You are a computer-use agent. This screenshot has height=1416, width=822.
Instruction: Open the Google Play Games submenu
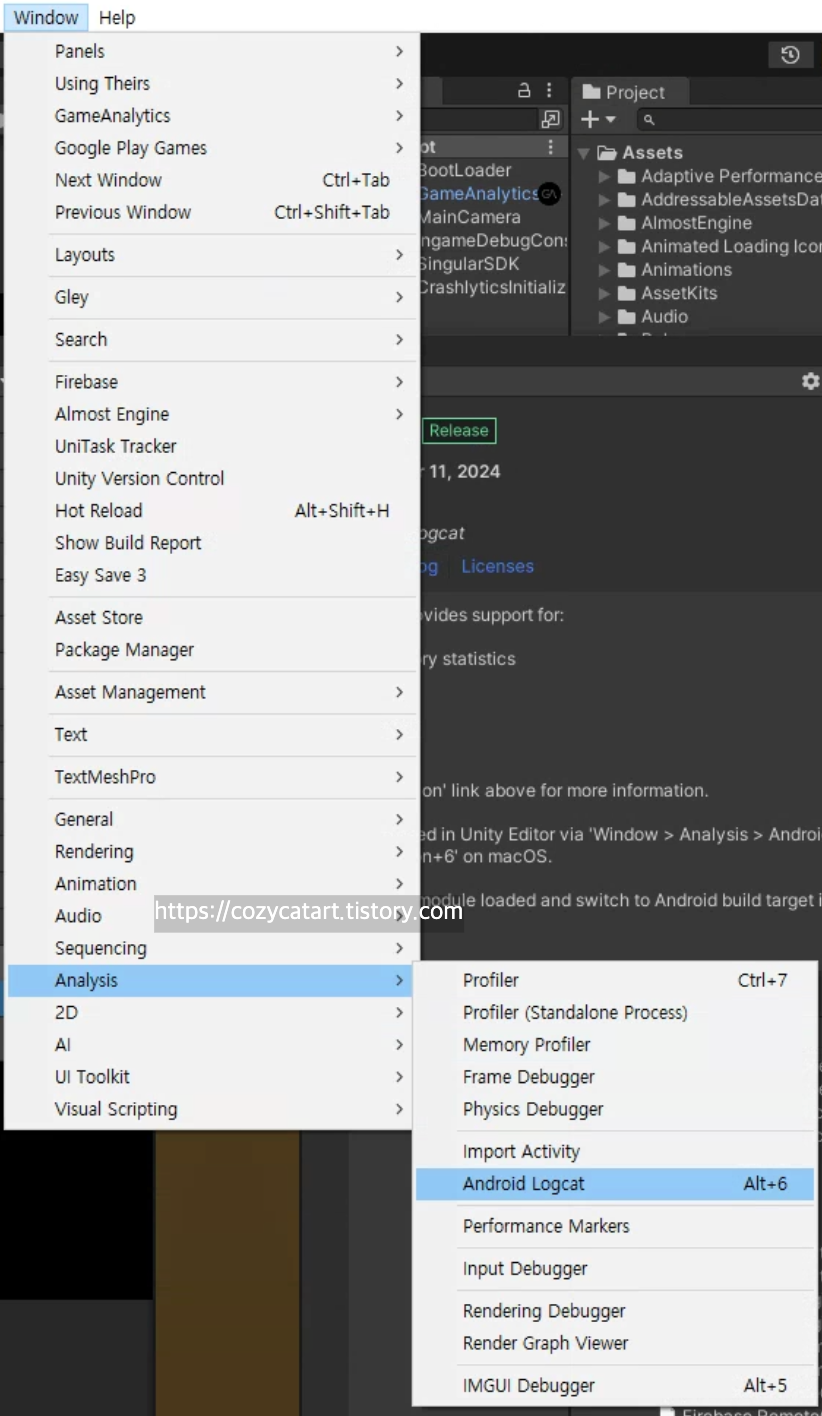[212, 147]
